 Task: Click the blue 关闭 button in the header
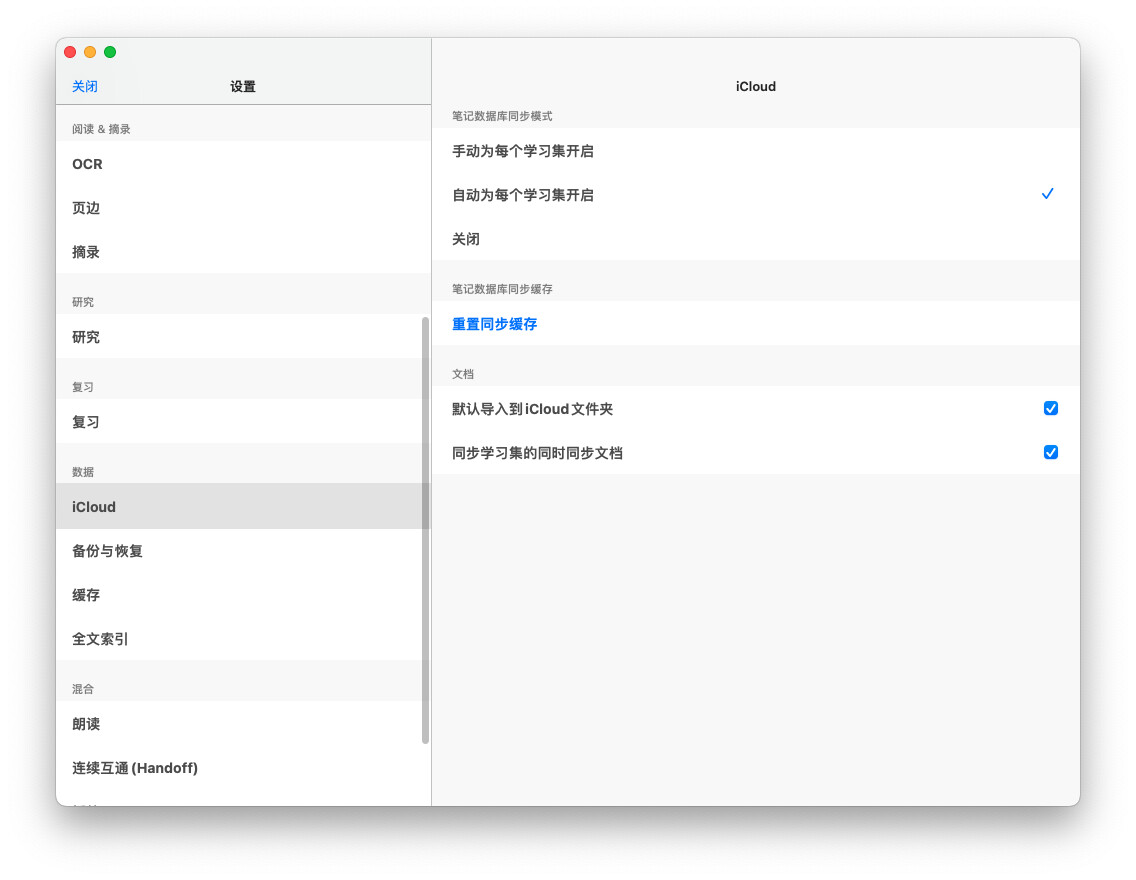85,86
